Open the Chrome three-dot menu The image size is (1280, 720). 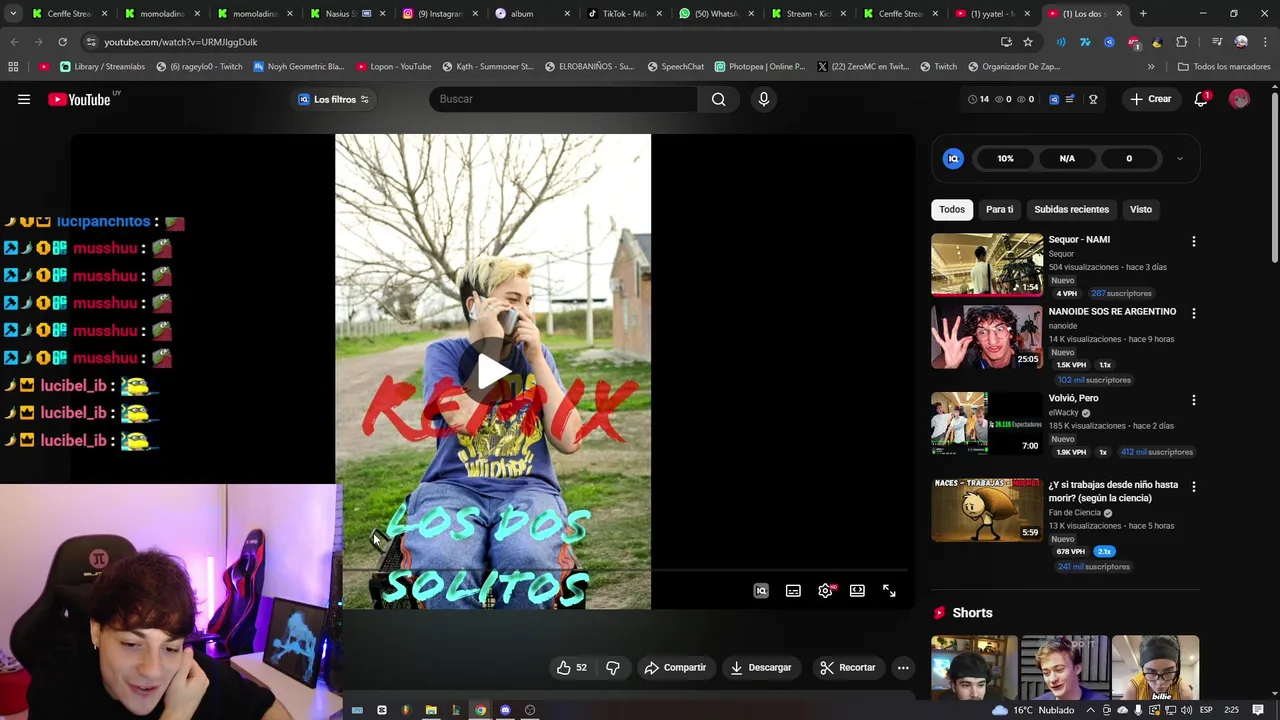[x=1263, y=42]
